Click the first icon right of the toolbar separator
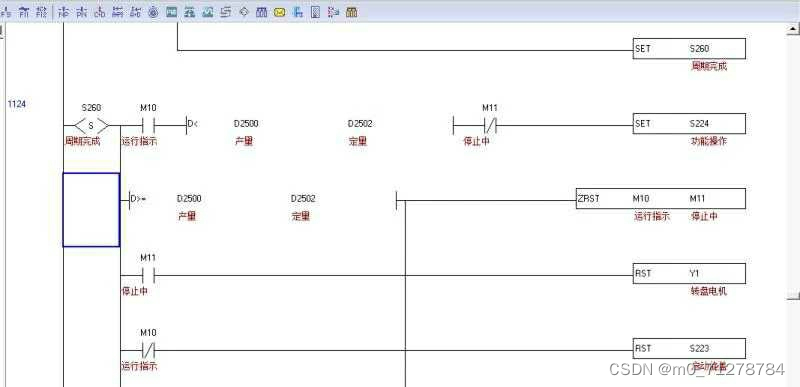Screen dimensions: 800x387 click(64, 12)
